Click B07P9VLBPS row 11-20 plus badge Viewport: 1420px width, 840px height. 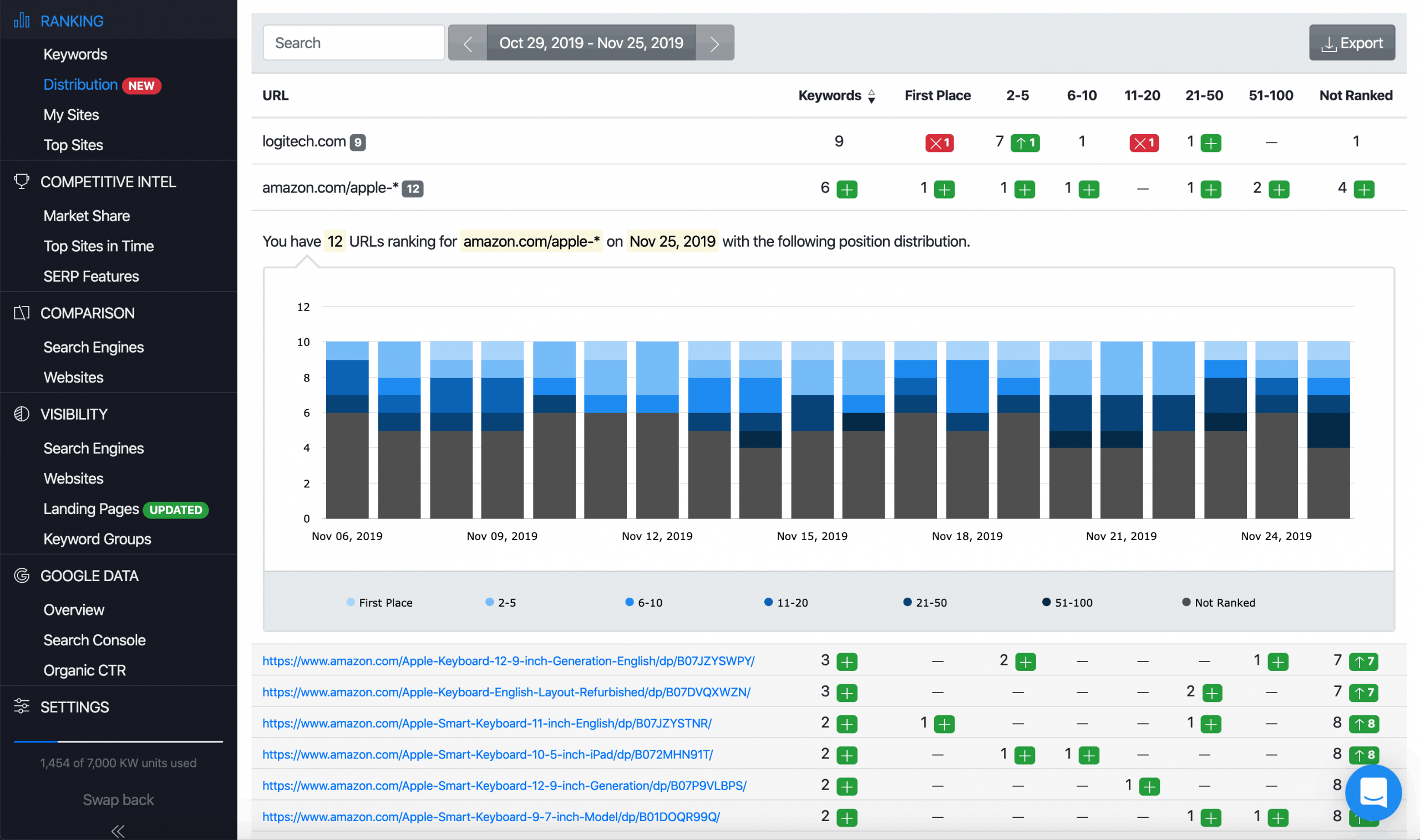pos(1149,786)
